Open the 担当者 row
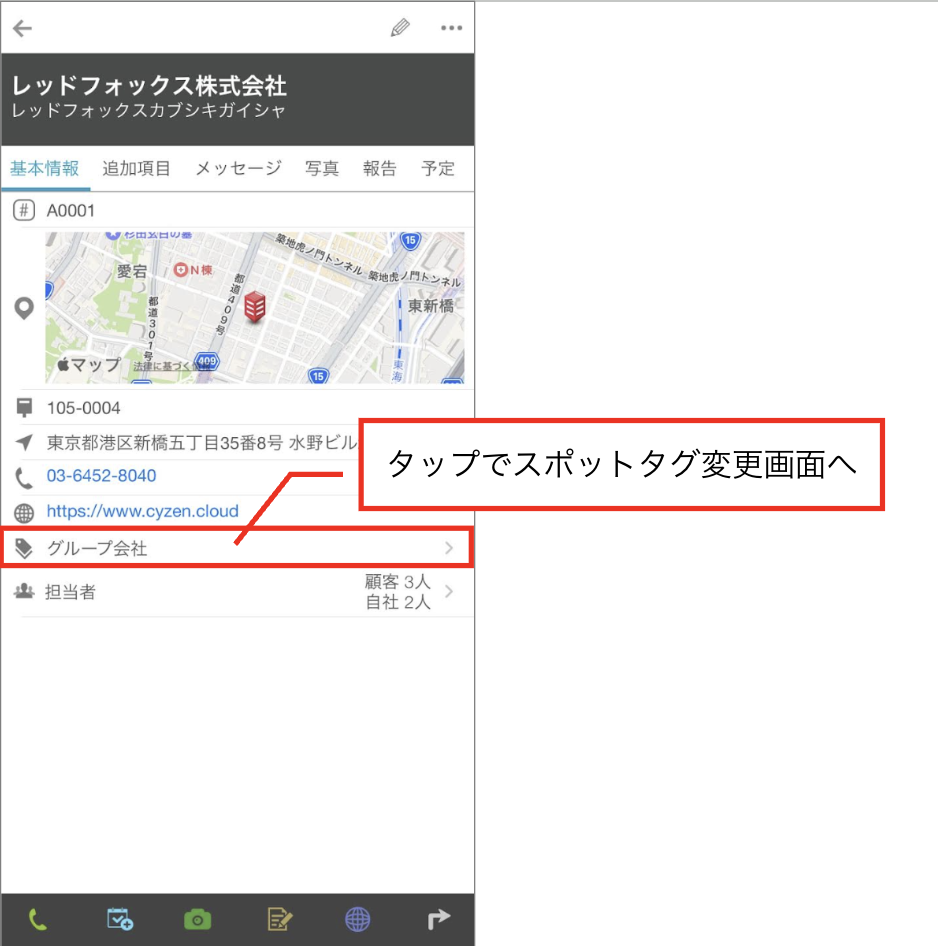Screen dimensions: 938x946 coord(237,592)
